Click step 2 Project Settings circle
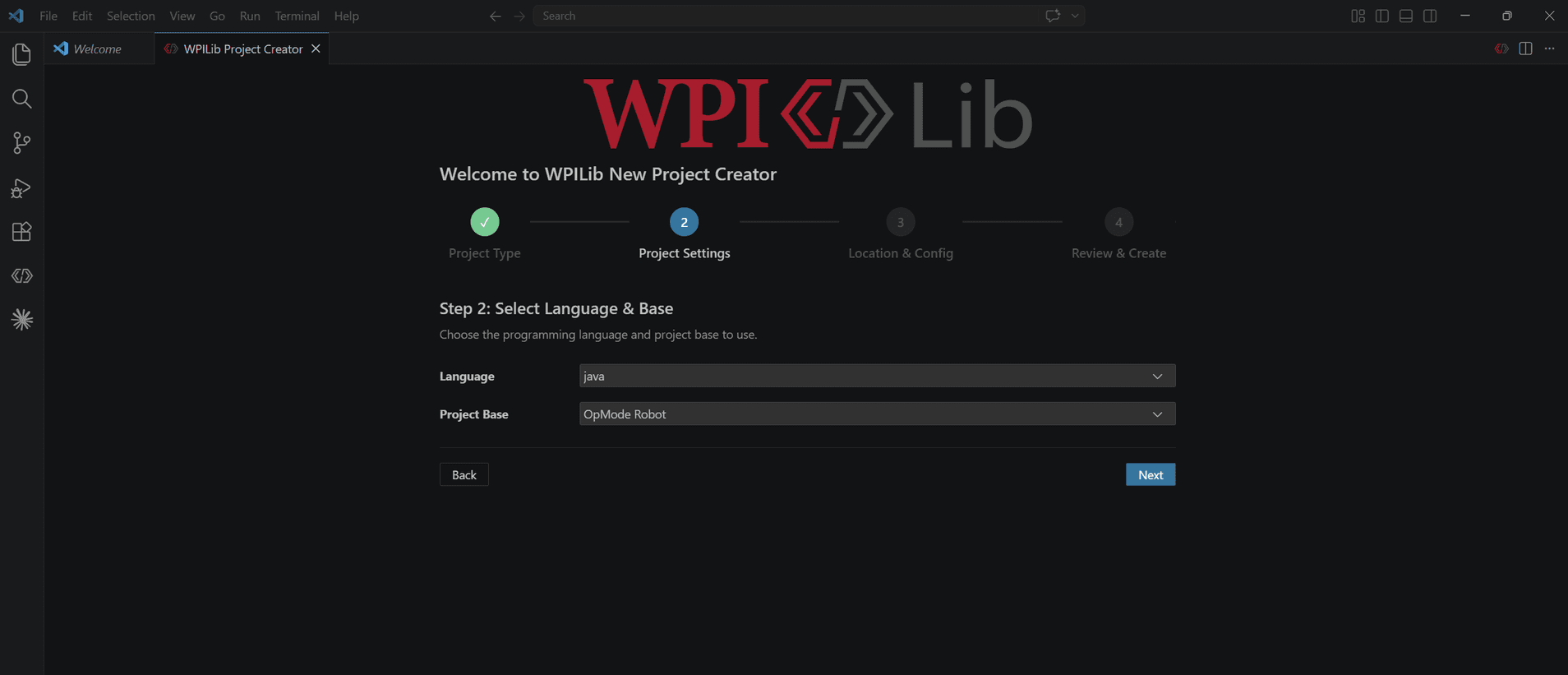Viewport: 1568px width, 675px height. 684,222
